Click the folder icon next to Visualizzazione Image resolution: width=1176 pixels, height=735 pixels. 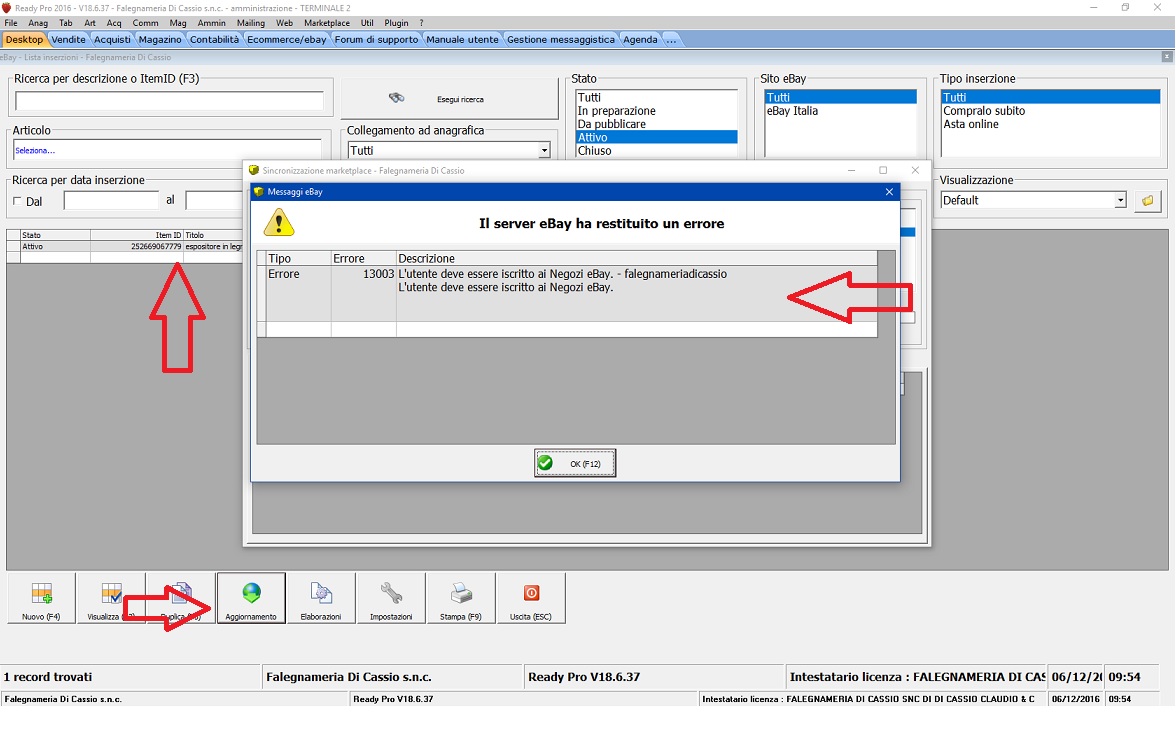pyautogui.click(x=1148, y=201)
